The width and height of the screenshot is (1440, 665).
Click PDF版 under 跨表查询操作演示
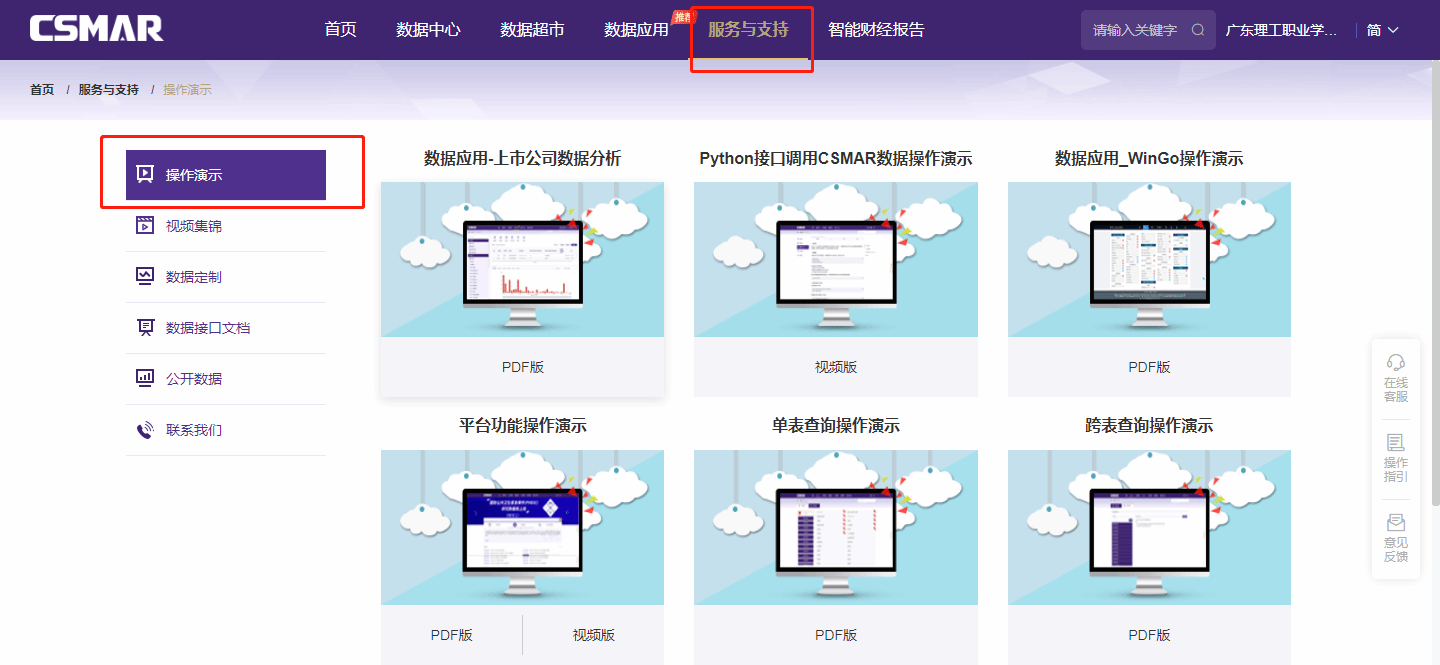(1149, 635)
